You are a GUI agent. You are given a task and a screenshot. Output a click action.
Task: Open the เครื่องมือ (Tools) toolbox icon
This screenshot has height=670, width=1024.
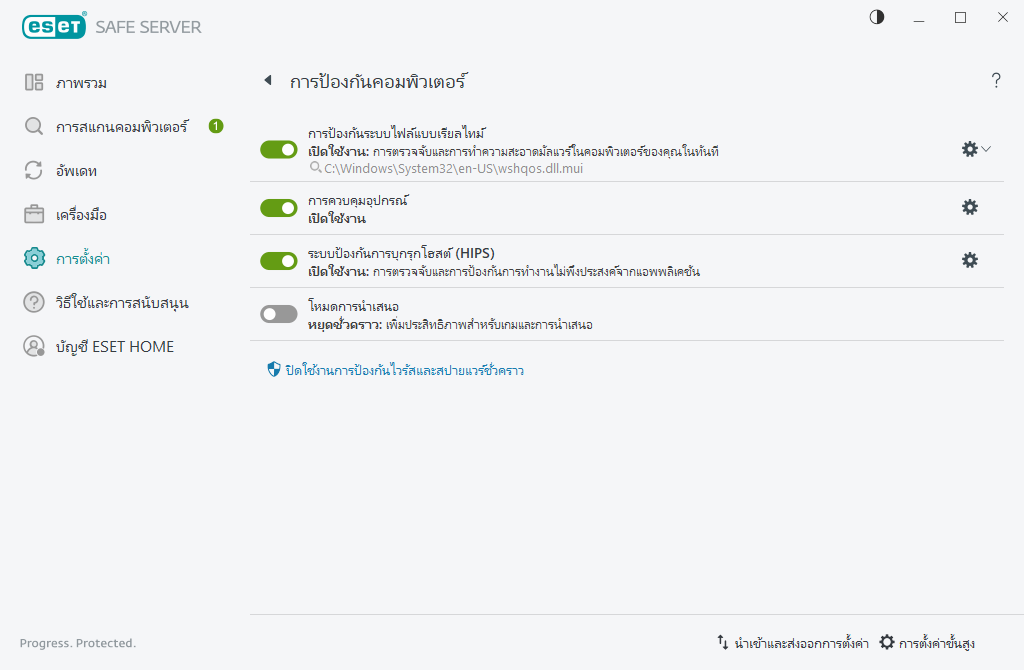pos(33,214)
